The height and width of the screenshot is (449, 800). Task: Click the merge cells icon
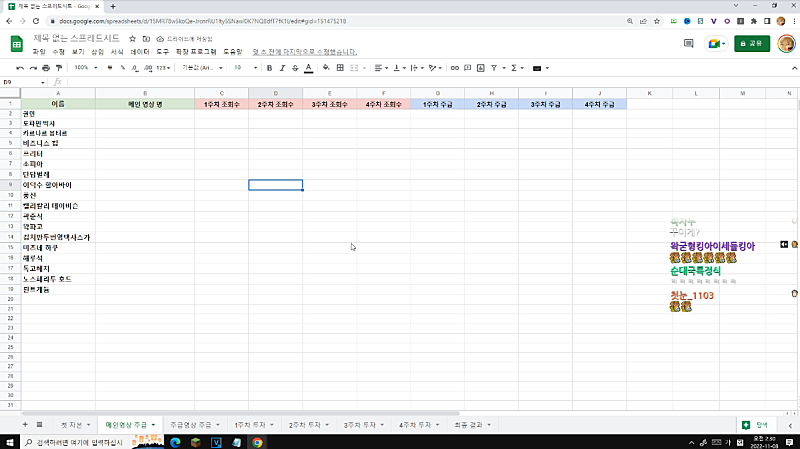tap(354, 68)
